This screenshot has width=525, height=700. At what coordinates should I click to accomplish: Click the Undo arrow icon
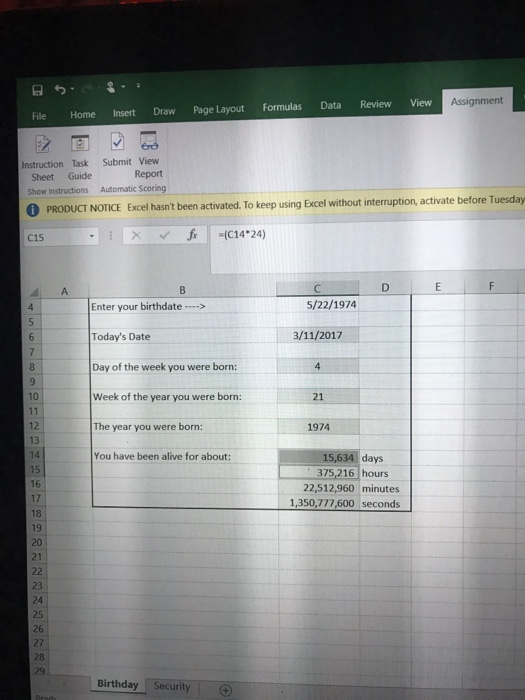pos(60,89)
